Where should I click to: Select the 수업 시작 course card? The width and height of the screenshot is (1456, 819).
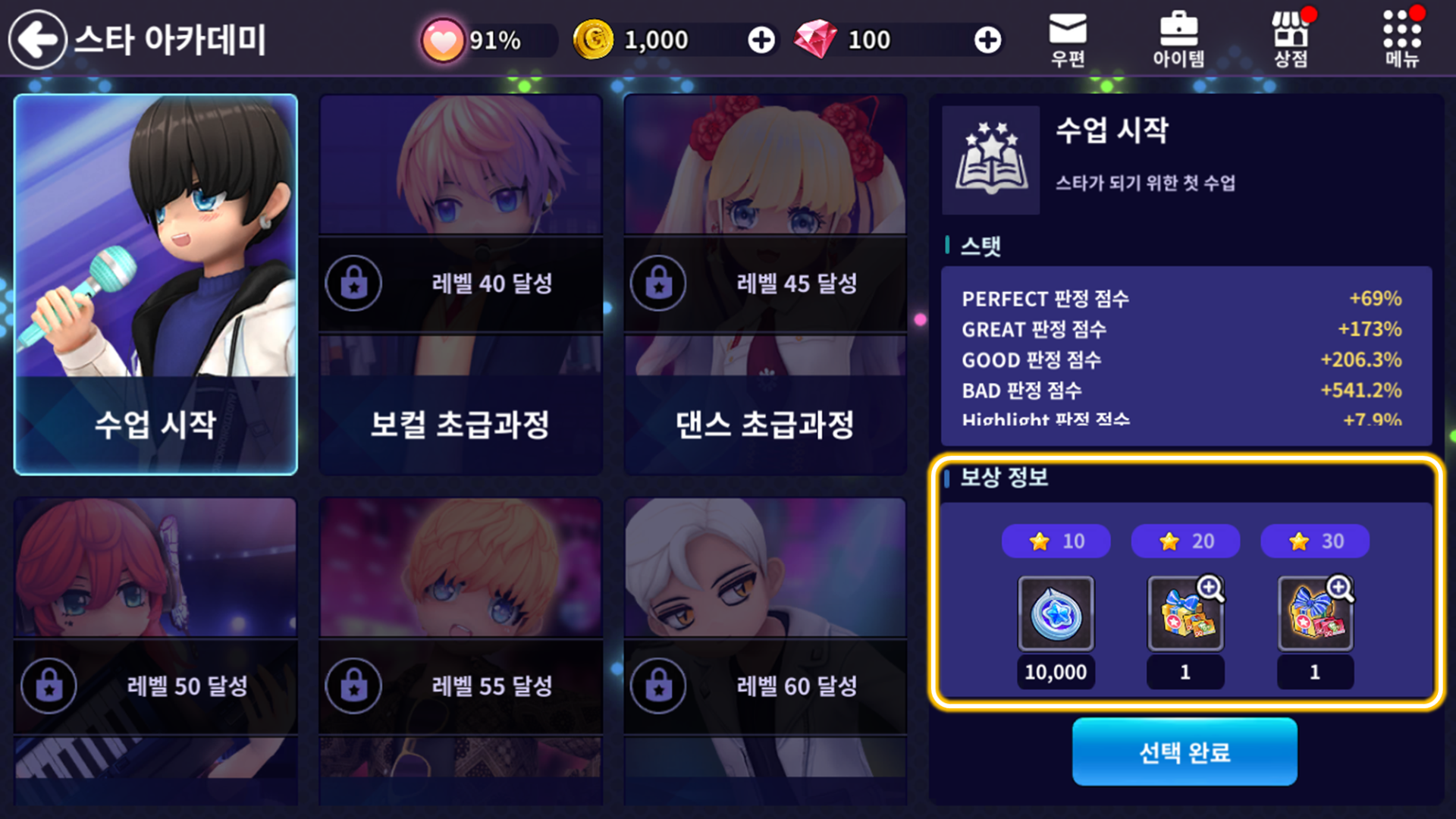tap(155, 284)
